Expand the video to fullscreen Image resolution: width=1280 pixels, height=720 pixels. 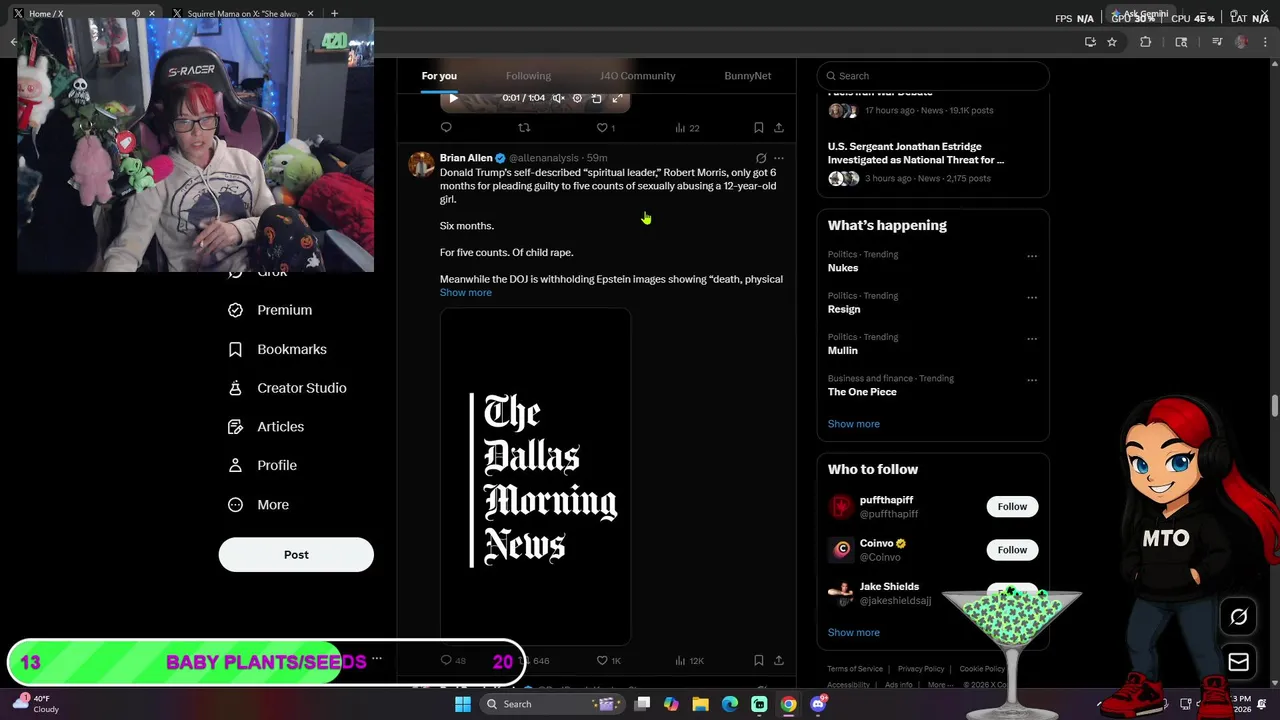click(617, 98)
